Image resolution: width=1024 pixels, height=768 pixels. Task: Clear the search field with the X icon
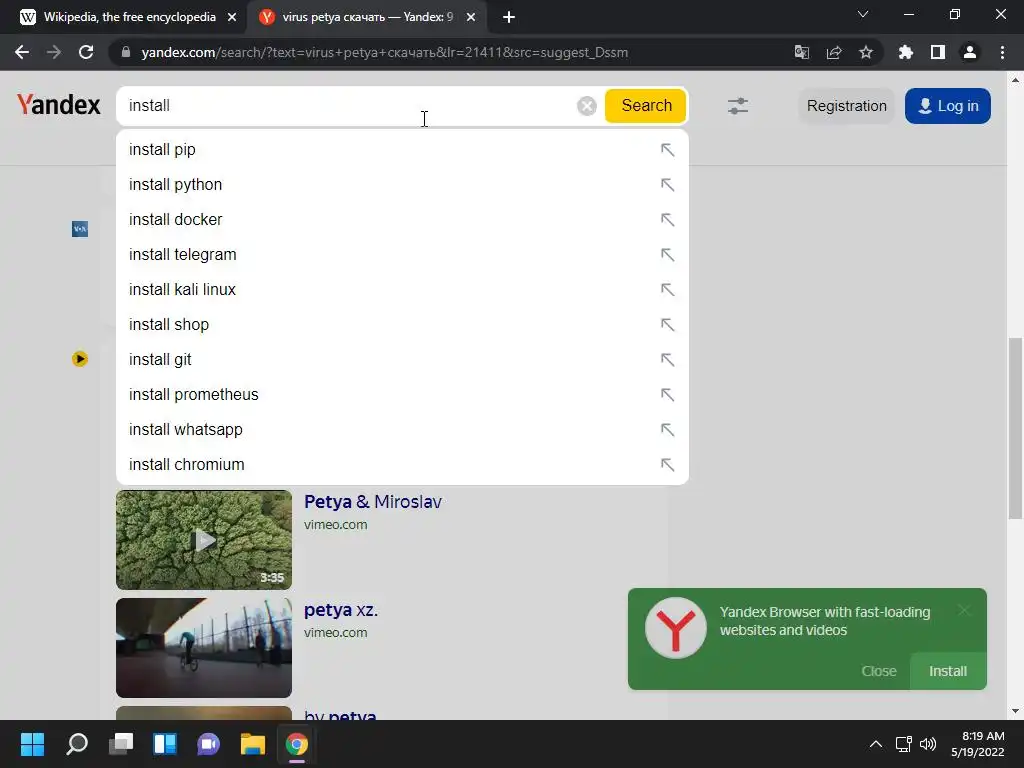(x=586, y=106)
